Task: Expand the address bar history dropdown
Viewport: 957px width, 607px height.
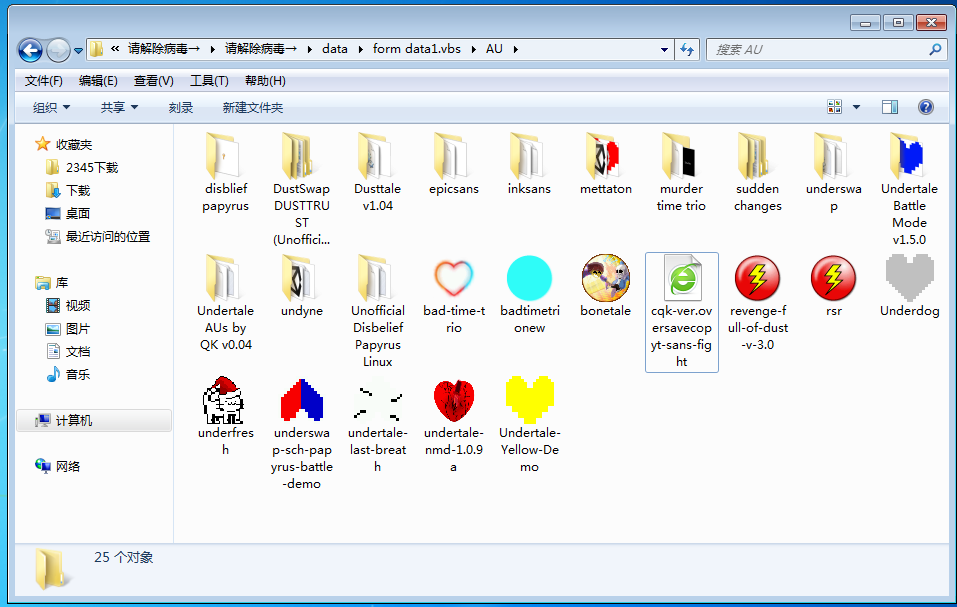Action: (x=665, y=49)
